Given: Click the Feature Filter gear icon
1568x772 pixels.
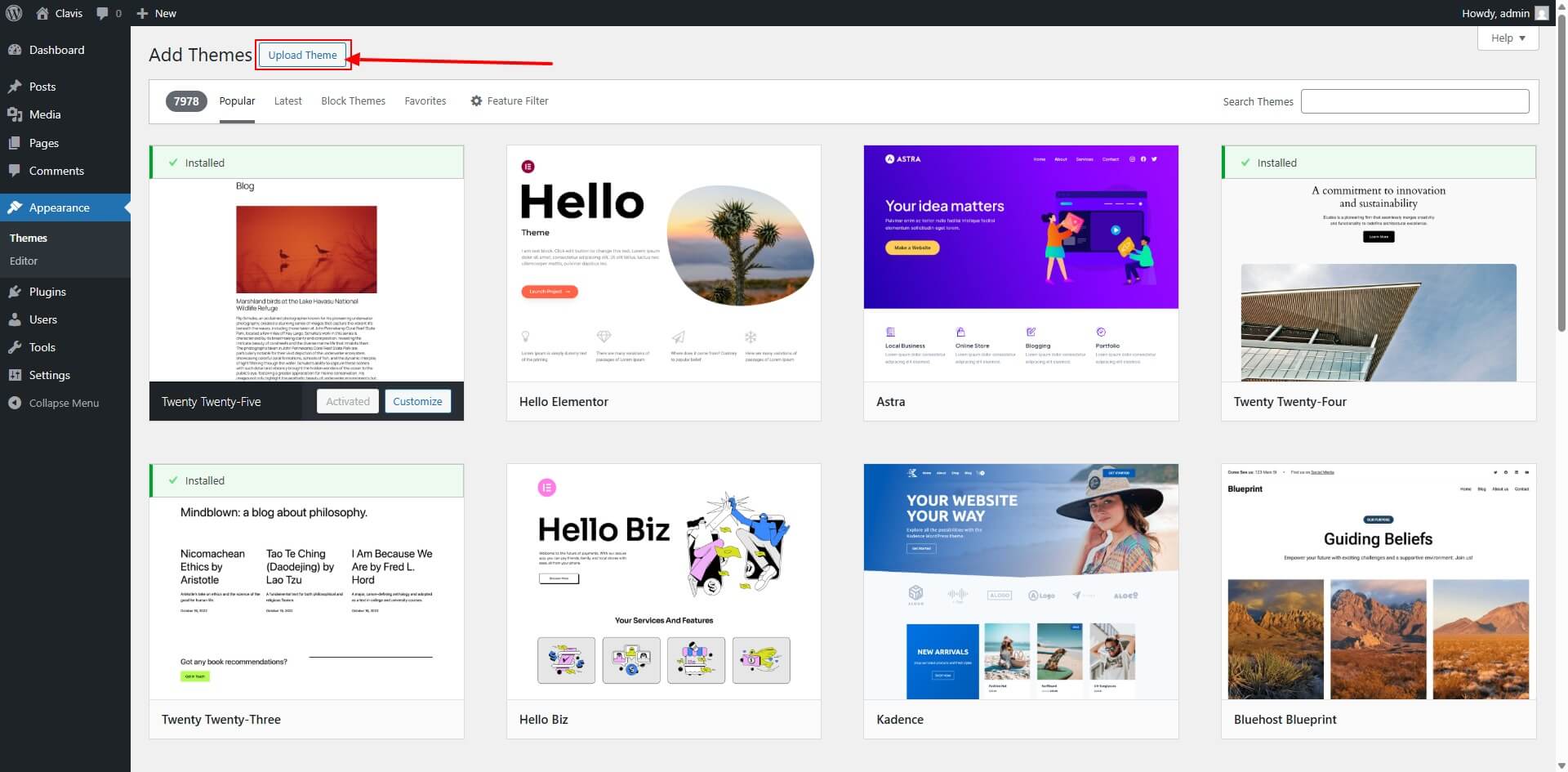Looking at the screenshot, I should pyautogui.click(x=476, y=100).
